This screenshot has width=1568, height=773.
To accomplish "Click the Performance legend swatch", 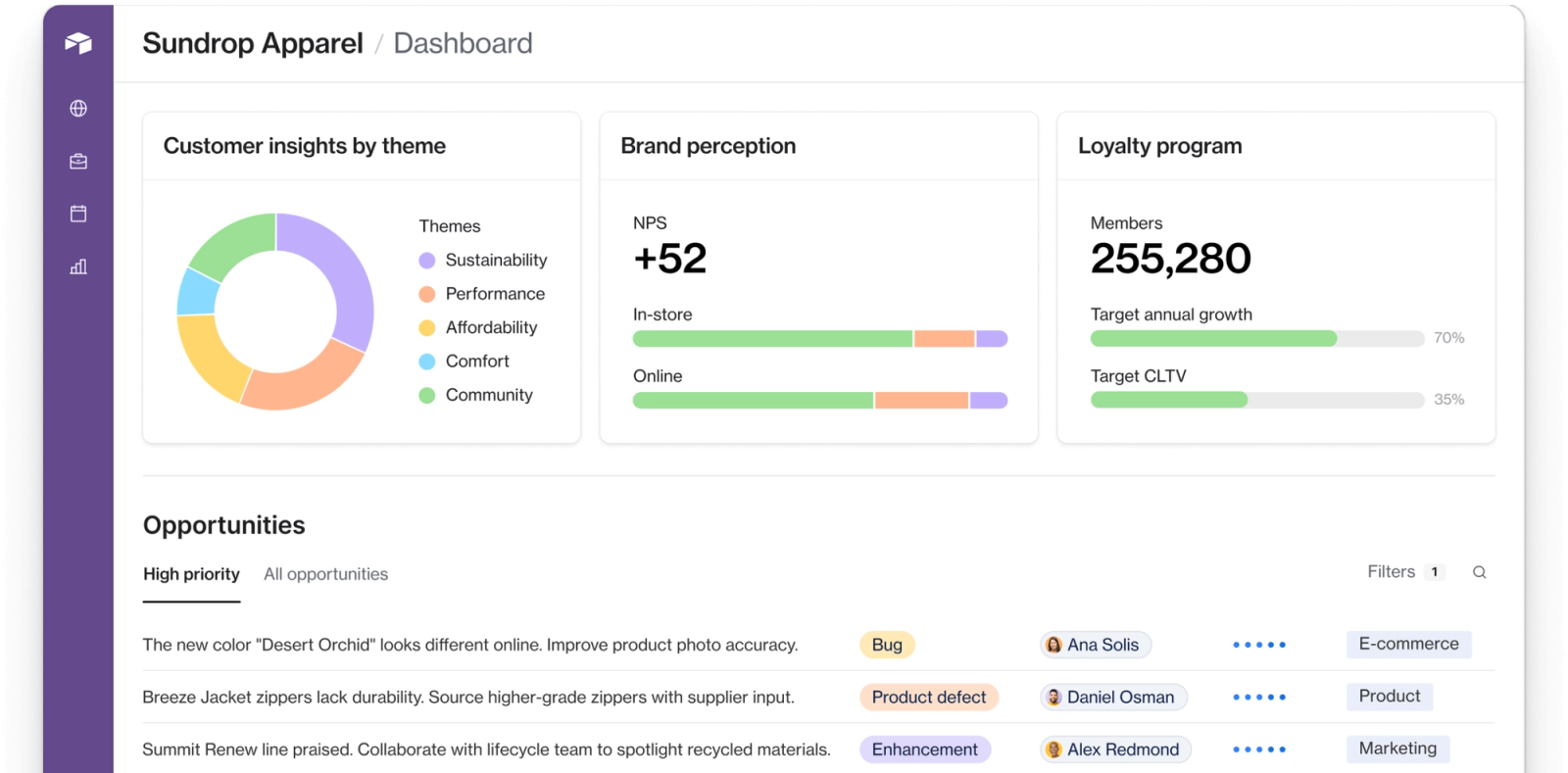I will click(427, 294).
